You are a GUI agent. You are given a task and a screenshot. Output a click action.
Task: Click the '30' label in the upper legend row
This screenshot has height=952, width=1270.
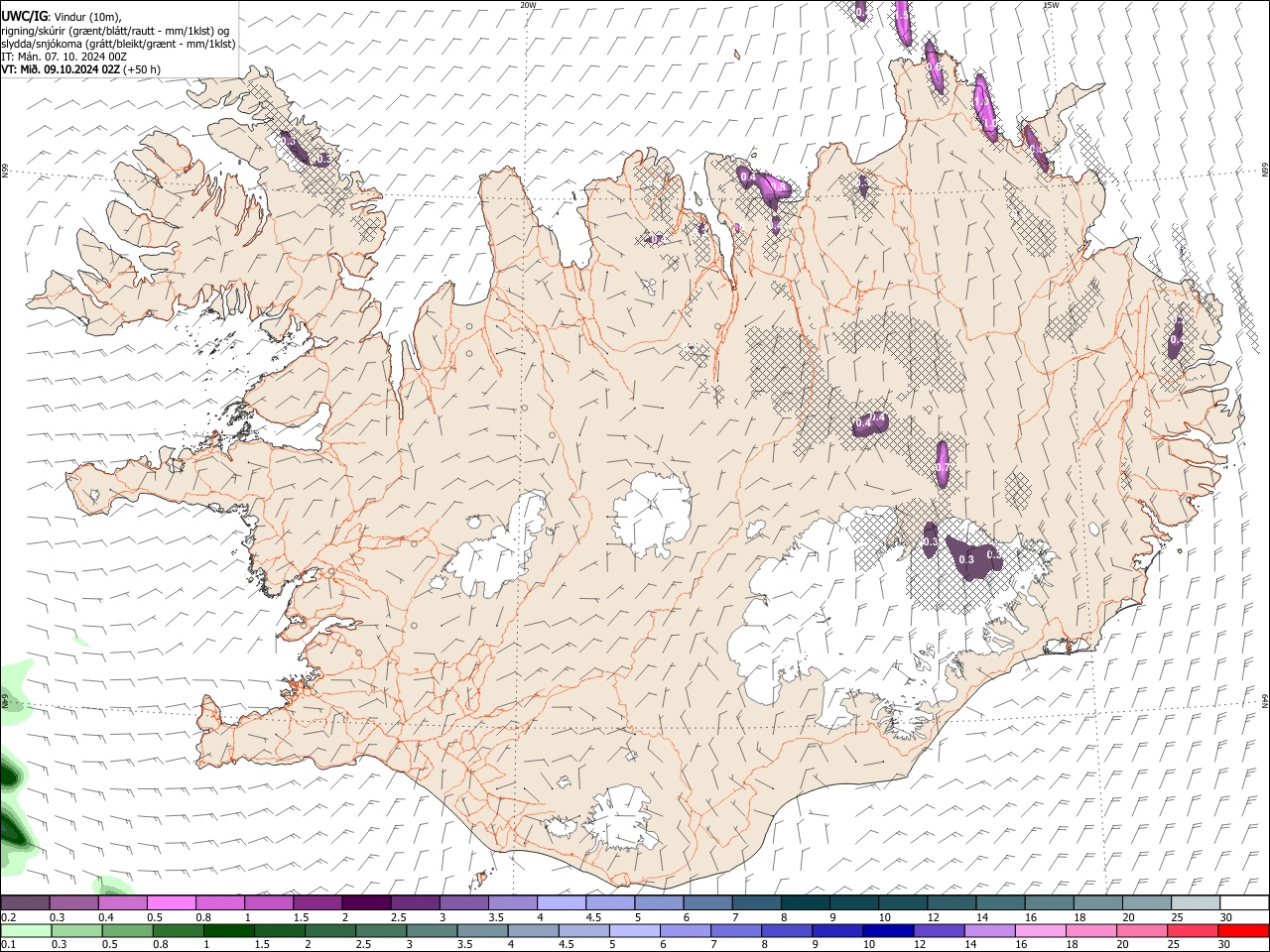pyautogui.click(x=1225, y=917)
